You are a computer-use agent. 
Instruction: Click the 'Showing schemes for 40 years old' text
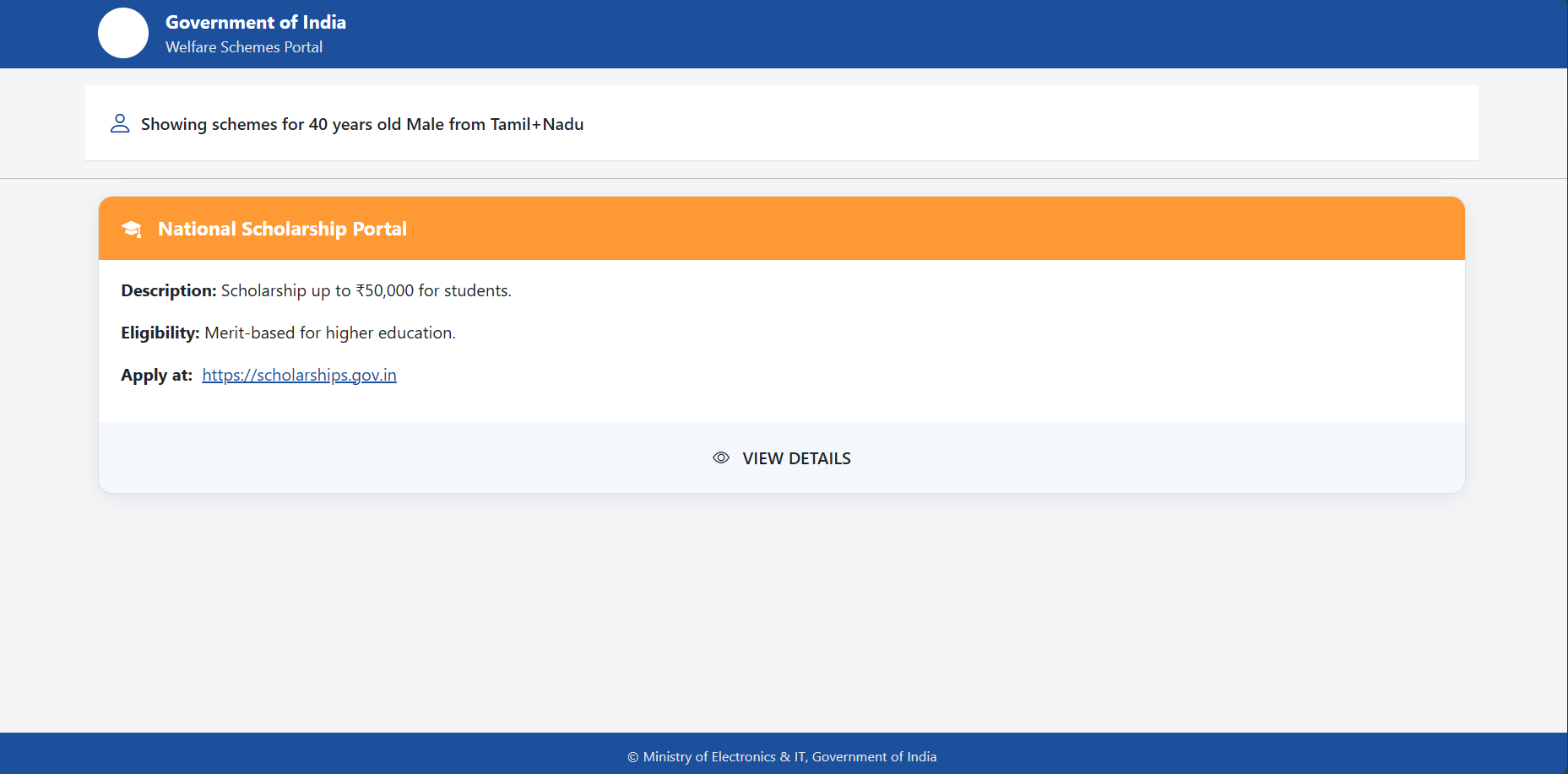tap(362, 124)
